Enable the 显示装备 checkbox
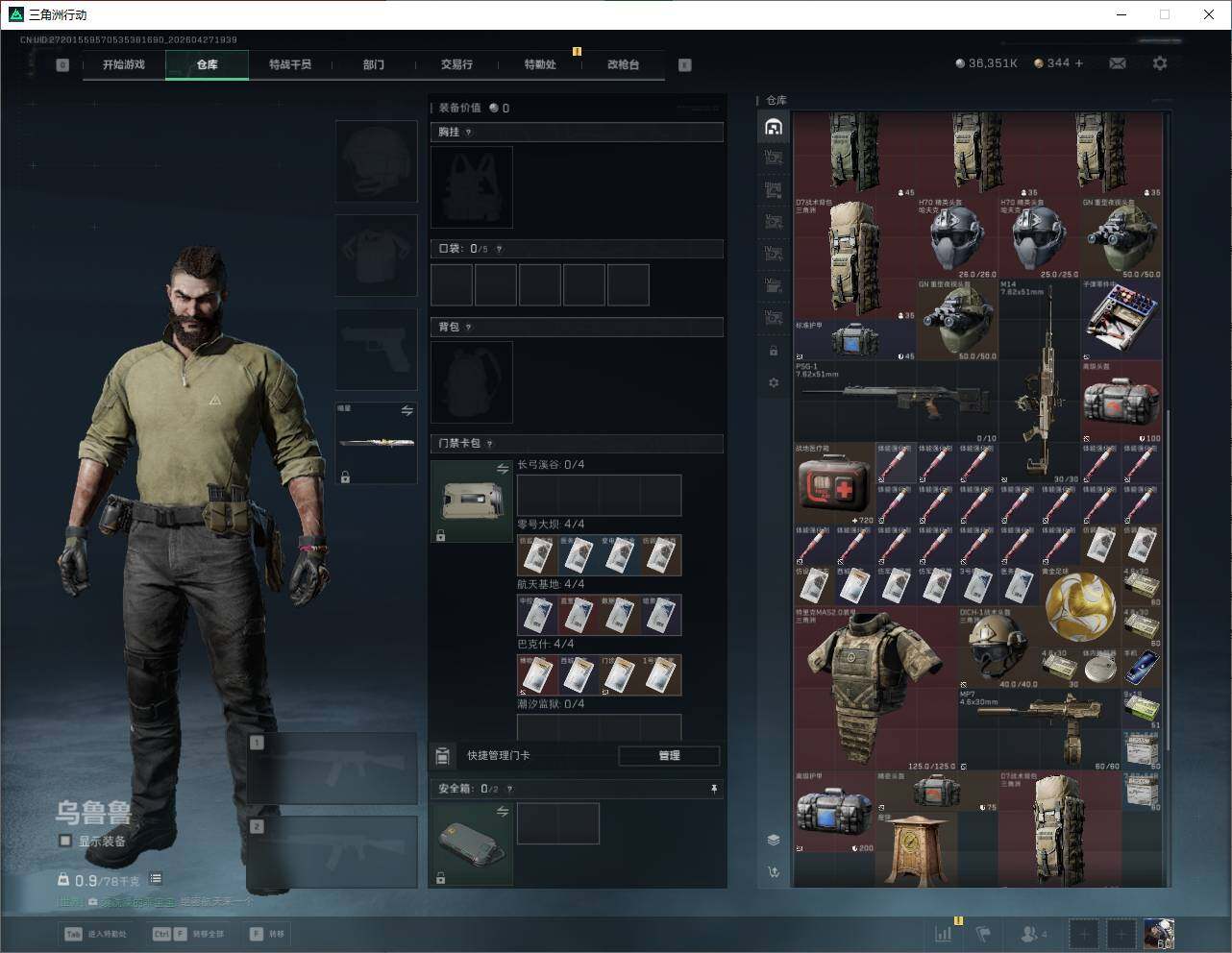 (x=65, y=841)
